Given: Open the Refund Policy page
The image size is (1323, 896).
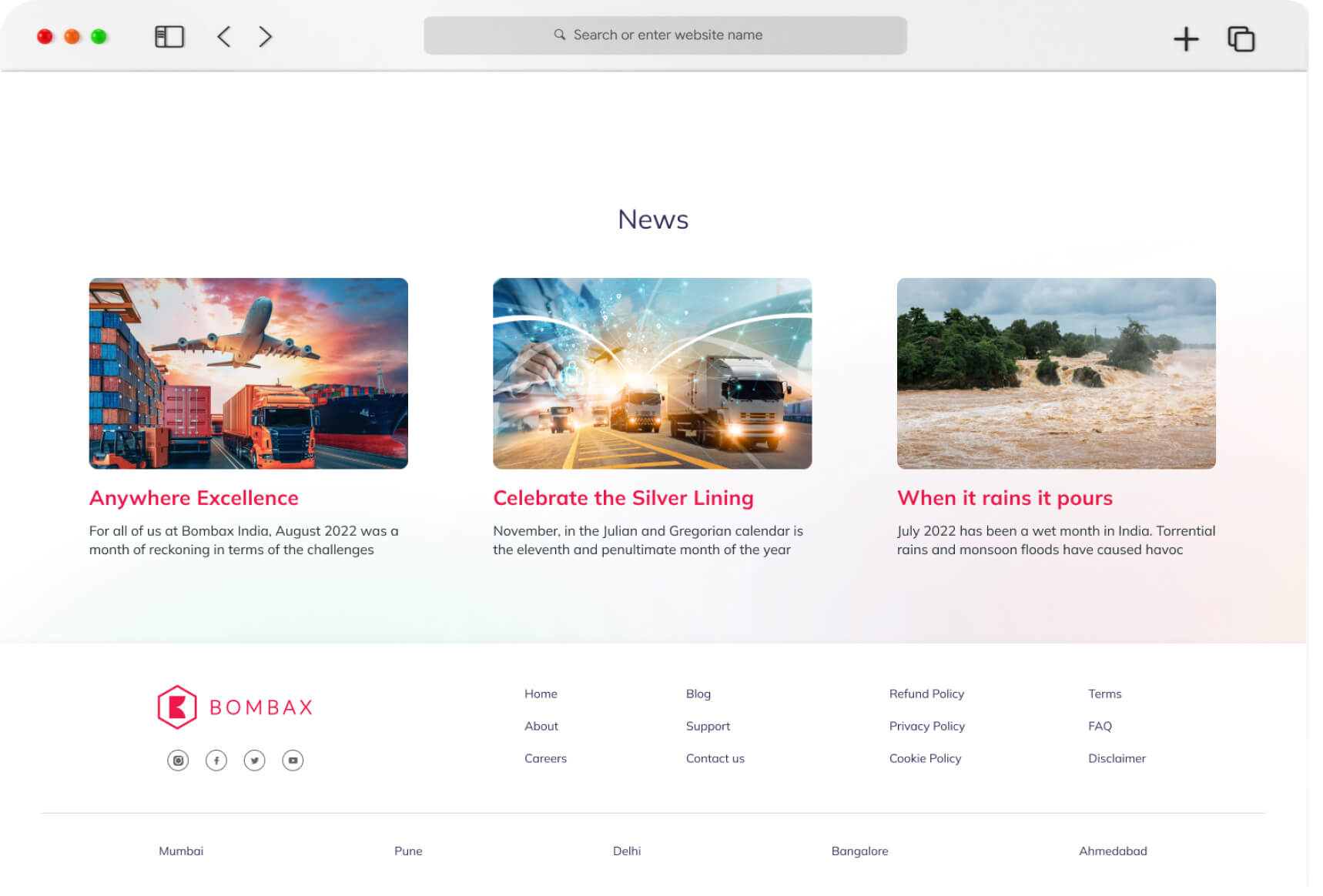Looking at the screenshot, I should click(926, 694).
